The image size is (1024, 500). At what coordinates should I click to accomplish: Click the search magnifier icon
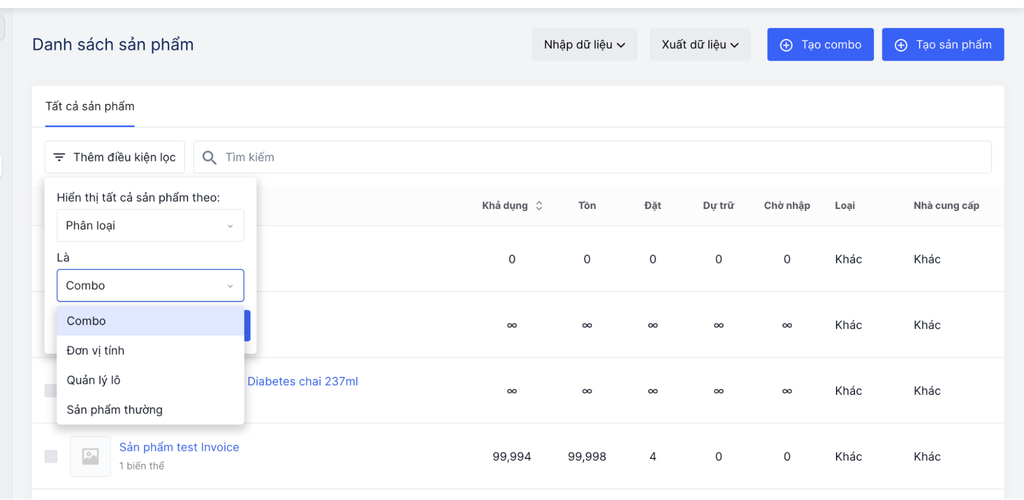tap(209, 157)
